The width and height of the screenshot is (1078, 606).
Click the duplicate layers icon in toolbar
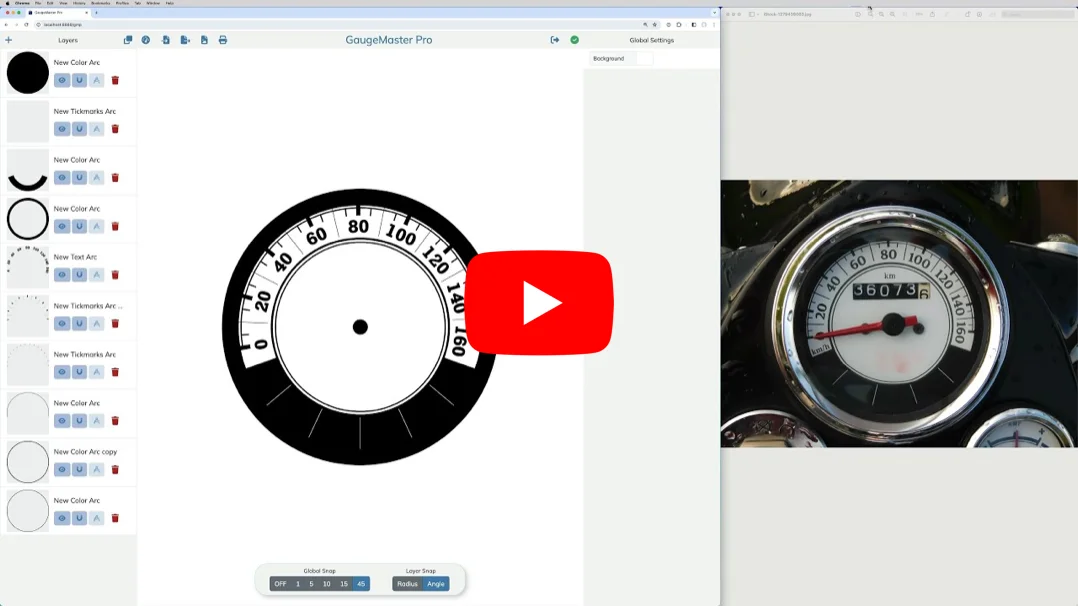pos(128,40)
